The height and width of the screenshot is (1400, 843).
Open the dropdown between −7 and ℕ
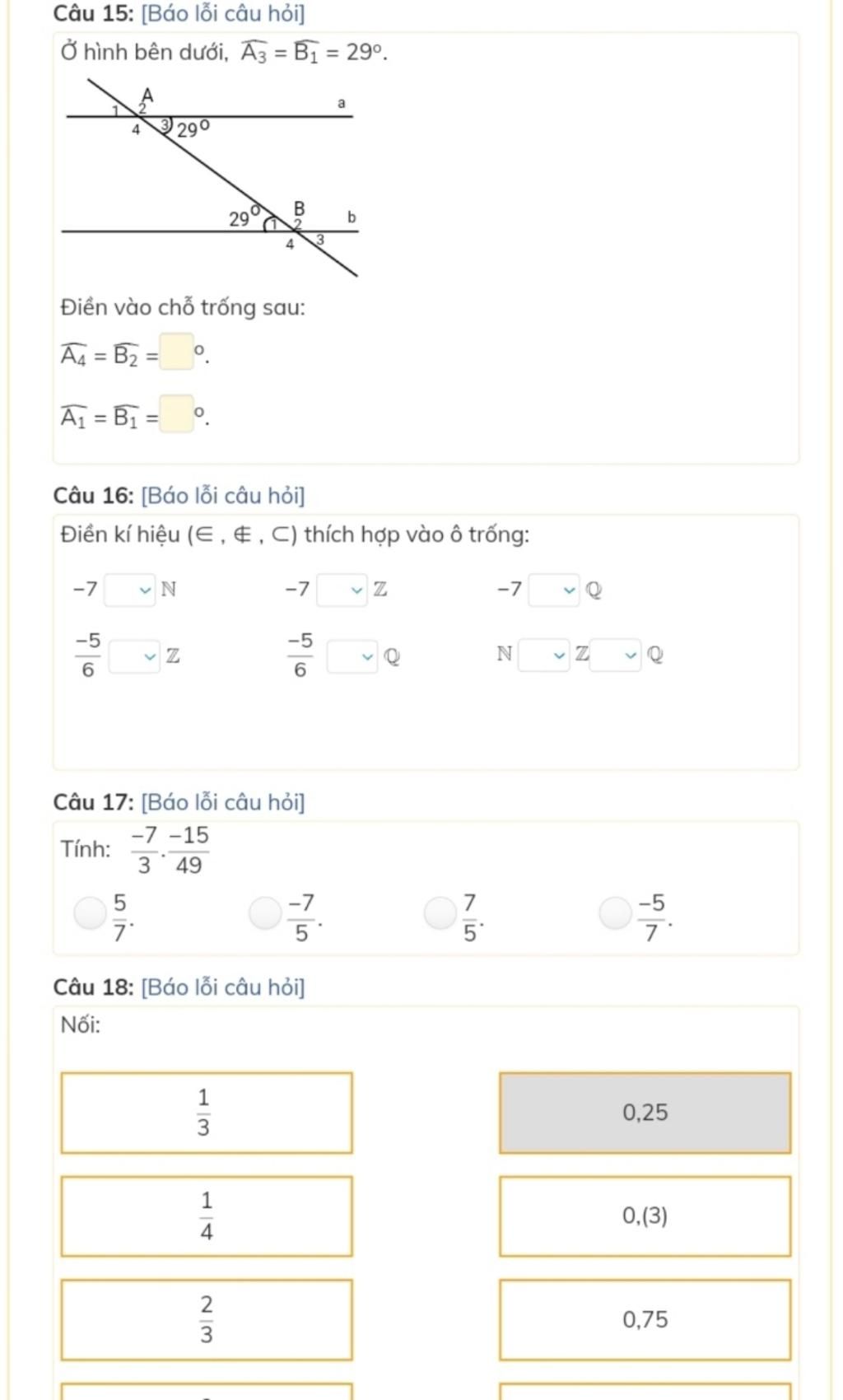click(x=132, y=590)
